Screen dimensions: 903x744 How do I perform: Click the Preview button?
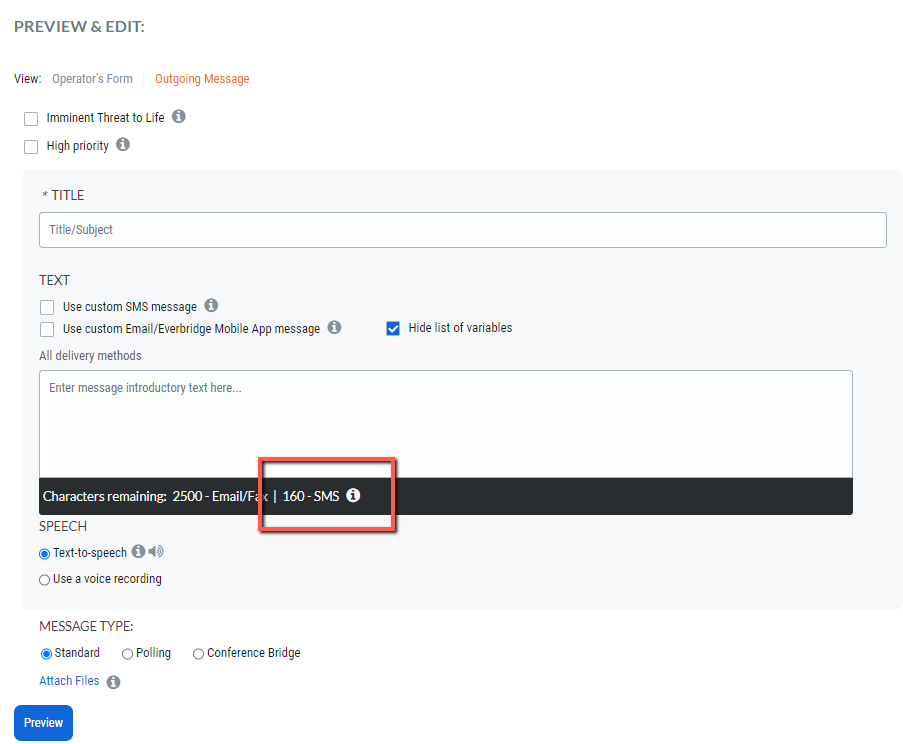[x=43, y=722]
